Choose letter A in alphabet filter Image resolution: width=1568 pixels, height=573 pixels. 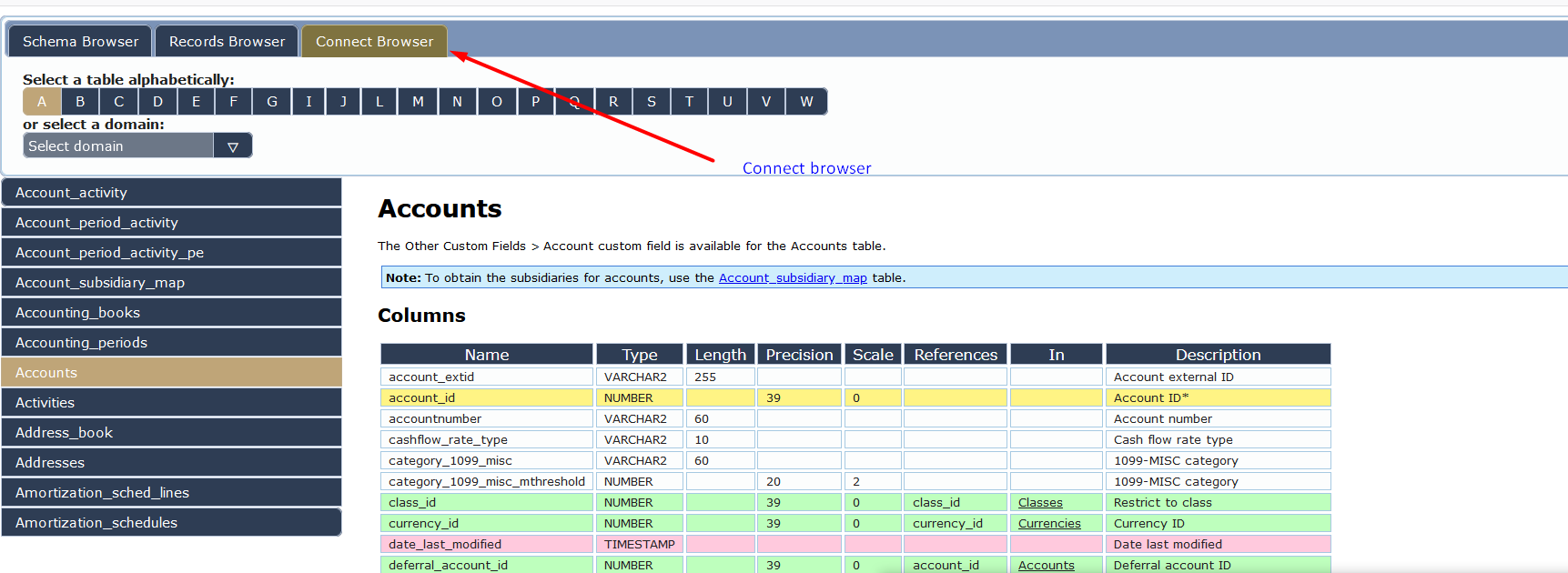point(42,101)
